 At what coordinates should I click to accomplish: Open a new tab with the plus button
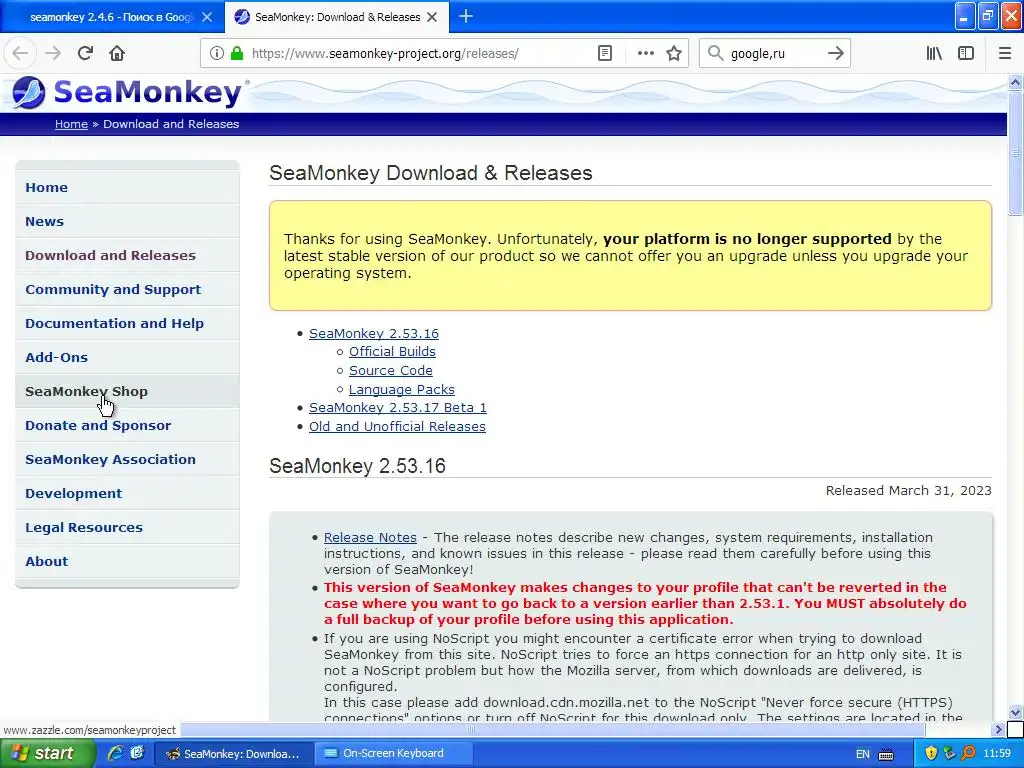(466, 16)
